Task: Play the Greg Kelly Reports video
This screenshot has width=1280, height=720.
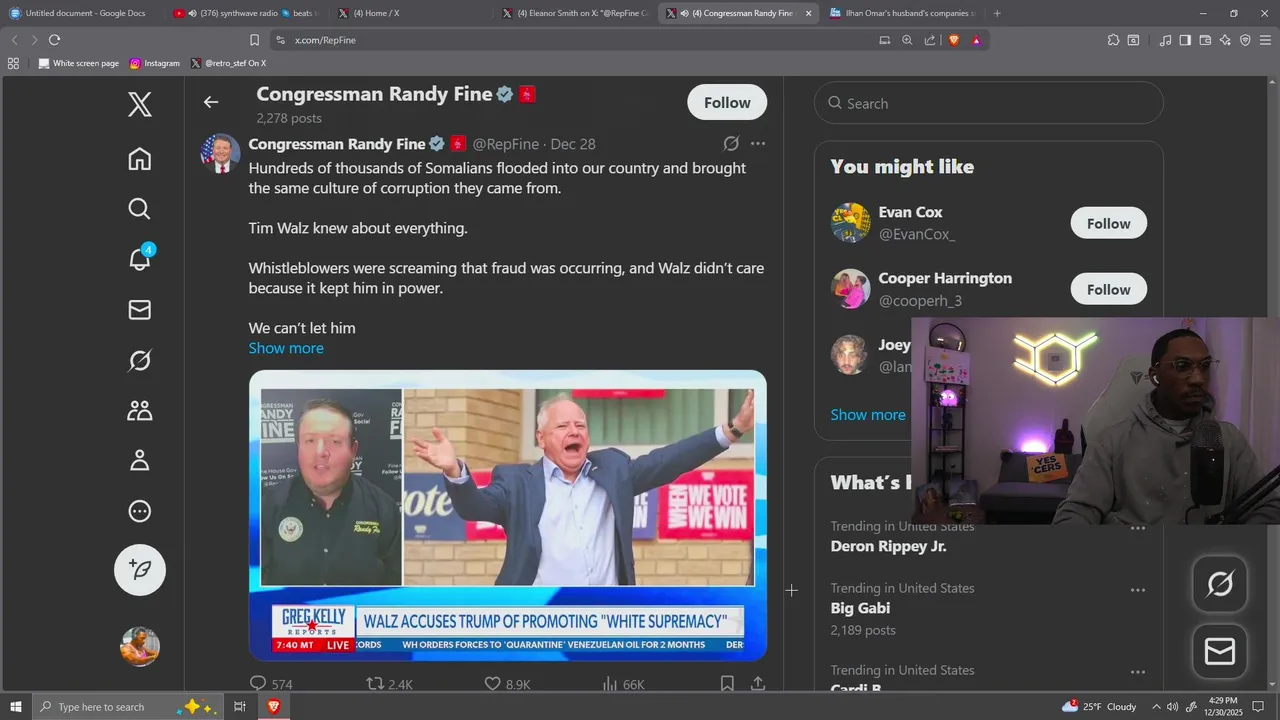Action: tap(508, 515)
